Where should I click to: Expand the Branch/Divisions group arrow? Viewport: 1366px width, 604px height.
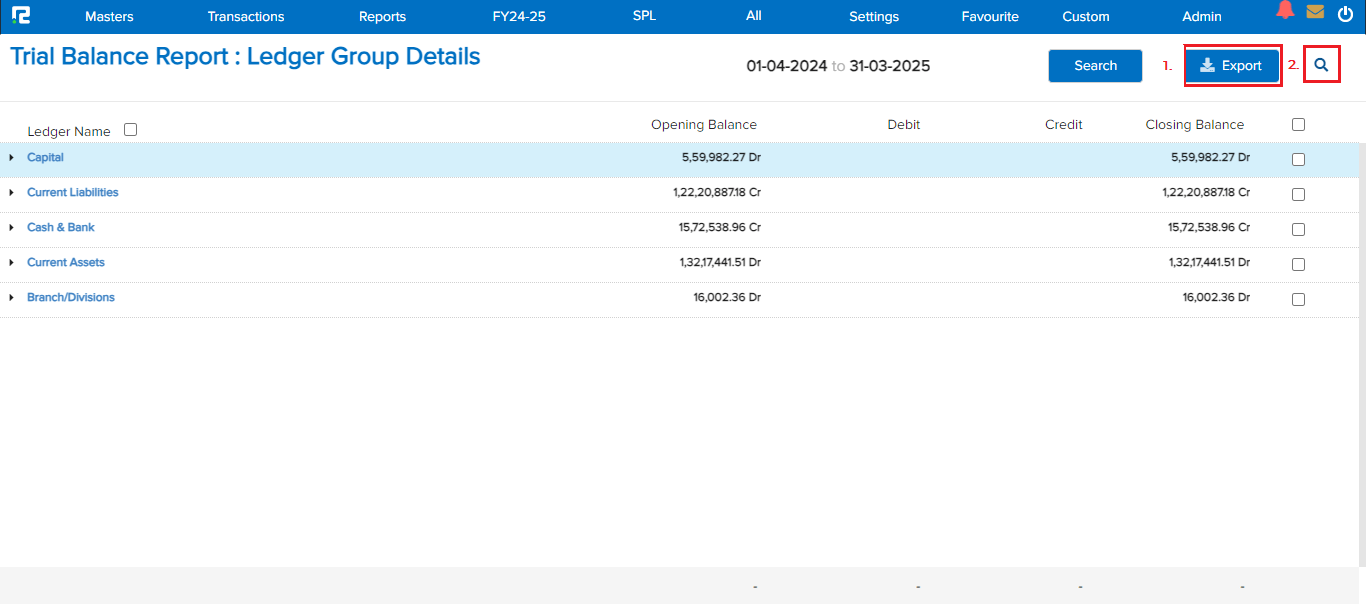(x=11, y=298)
